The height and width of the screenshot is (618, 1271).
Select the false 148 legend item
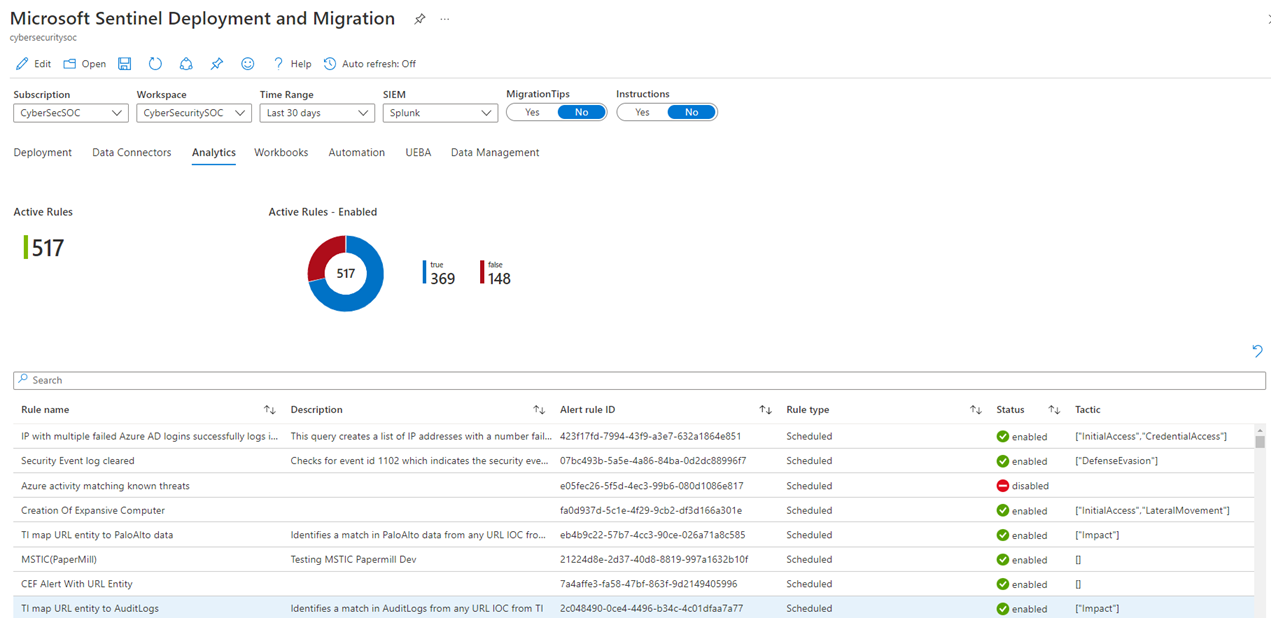point(497,273)
